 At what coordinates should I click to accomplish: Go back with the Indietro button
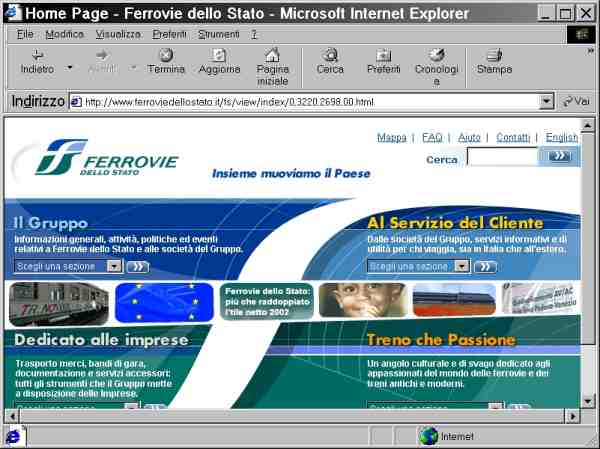[x=37, y=62]
